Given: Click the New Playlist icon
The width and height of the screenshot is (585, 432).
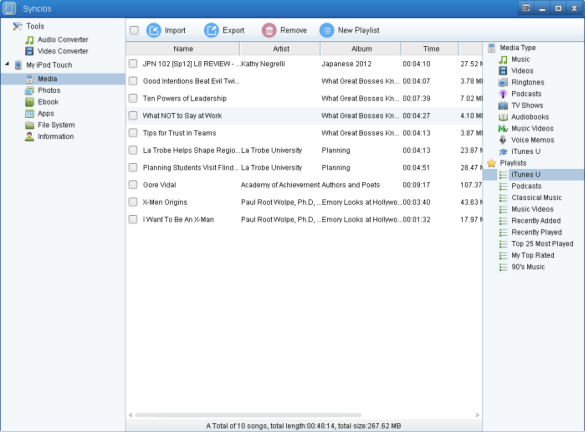Looking at the screenshot, I should tap(326, 30).
